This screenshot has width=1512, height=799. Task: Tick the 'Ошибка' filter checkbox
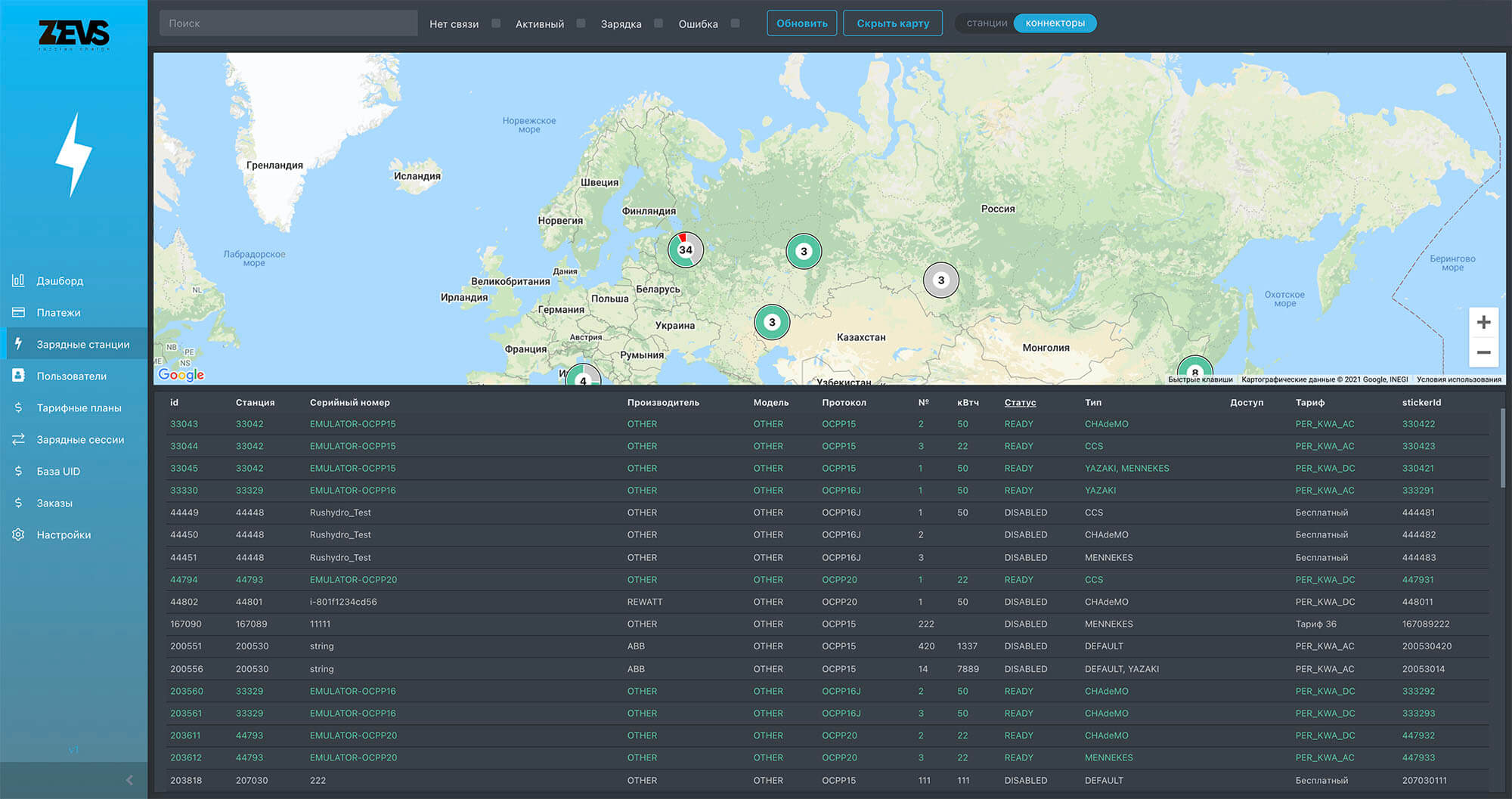click(735, 23)
